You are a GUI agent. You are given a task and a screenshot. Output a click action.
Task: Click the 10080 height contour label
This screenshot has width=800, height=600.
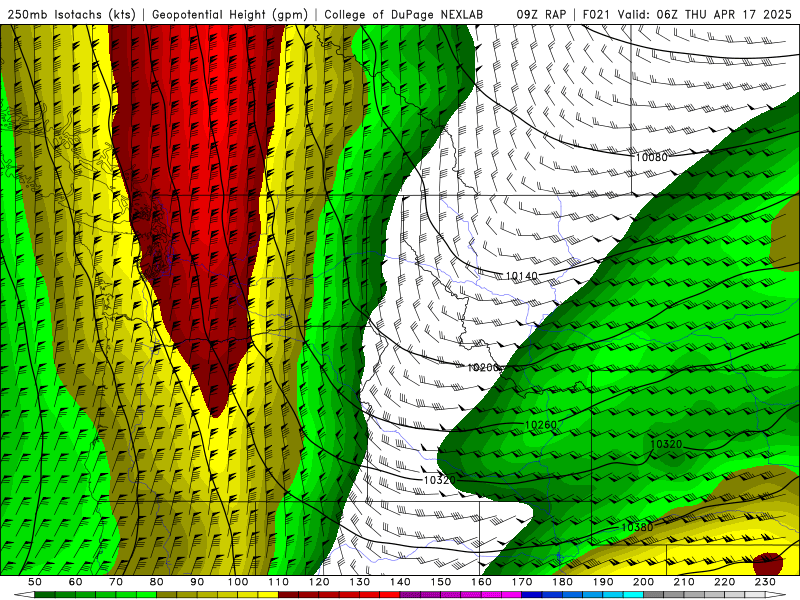(x=652, y=157)
